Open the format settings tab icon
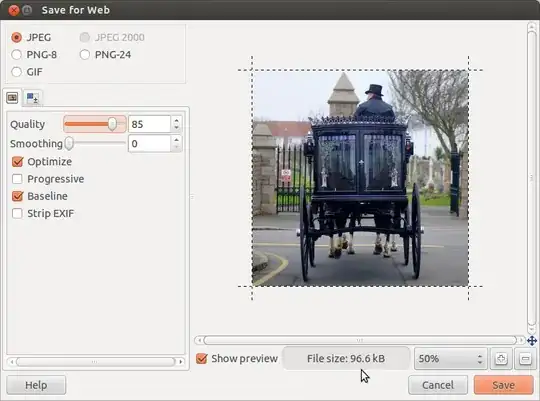 coord(12,98)
